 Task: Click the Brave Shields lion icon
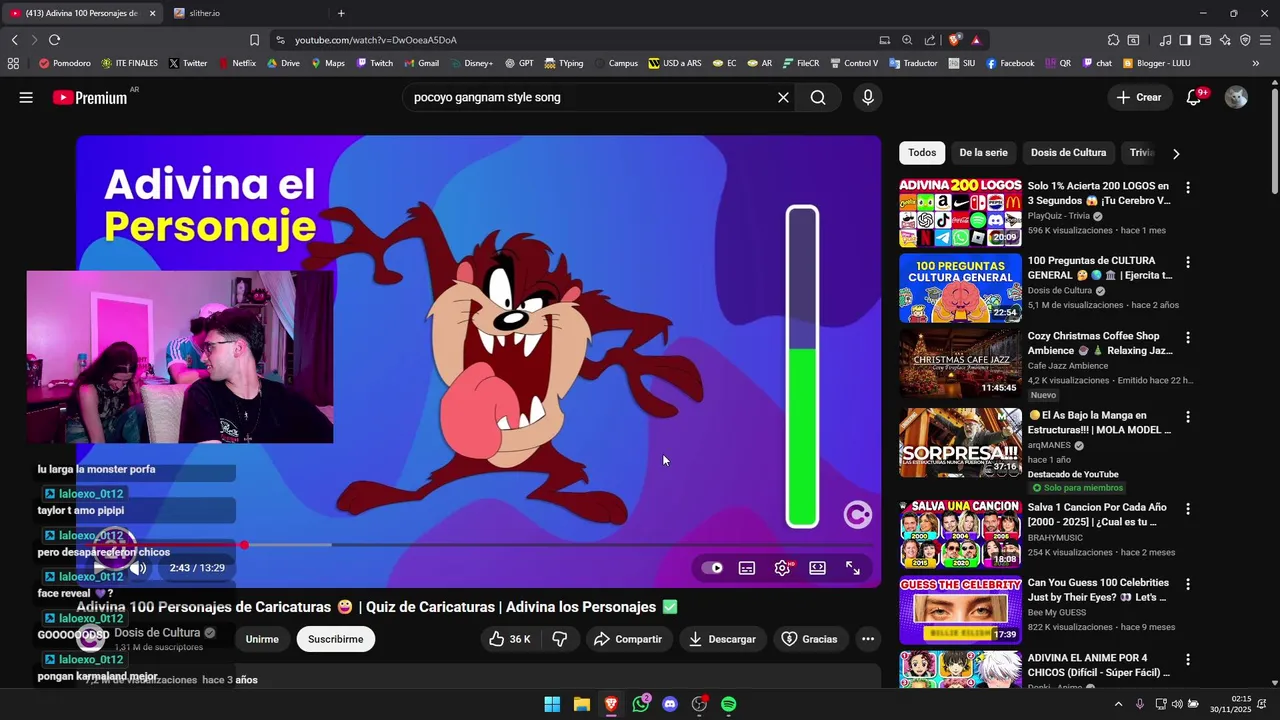pyautogui.click(x=955, y=40)
